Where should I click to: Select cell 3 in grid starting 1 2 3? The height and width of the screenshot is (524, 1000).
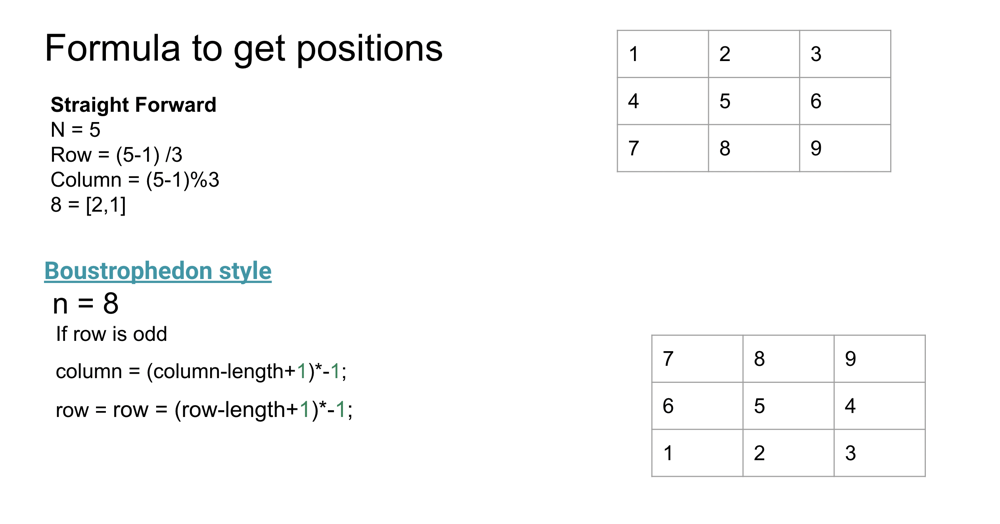(x=845, y=54)
